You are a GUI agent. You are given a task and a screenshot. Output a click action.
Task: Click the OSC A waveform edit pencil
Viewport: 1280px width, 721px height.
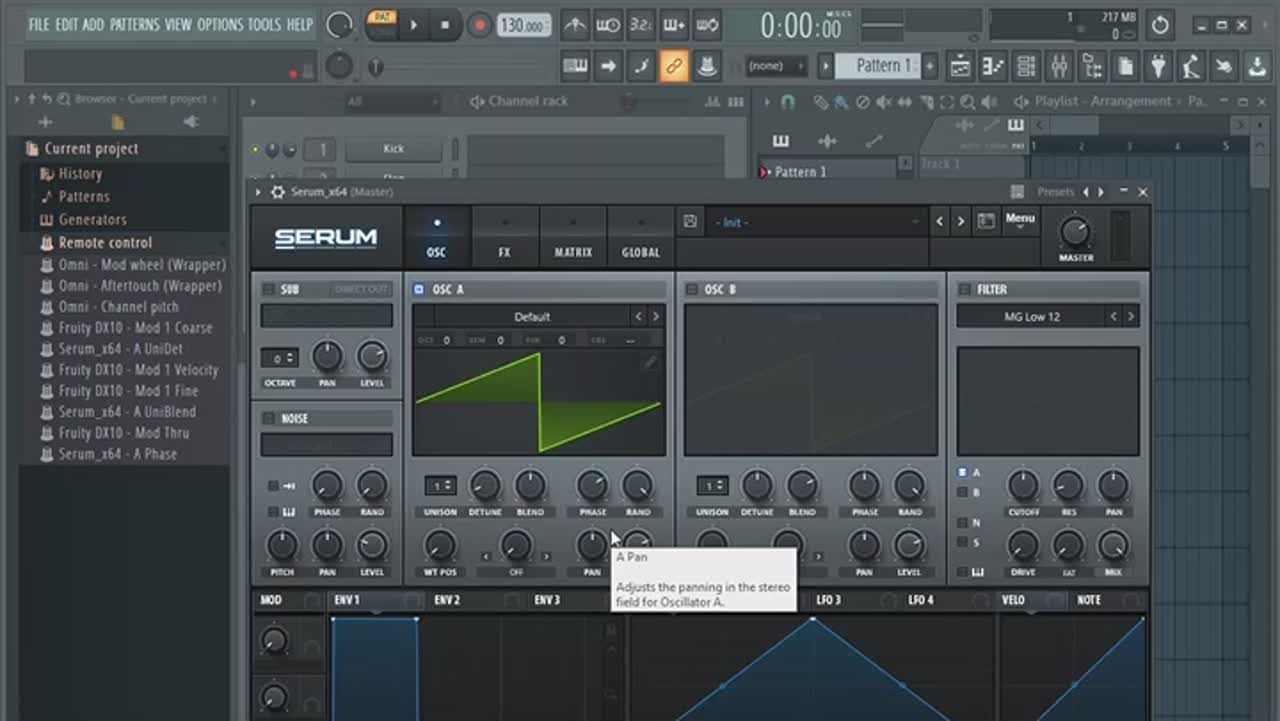pos(650,362)
